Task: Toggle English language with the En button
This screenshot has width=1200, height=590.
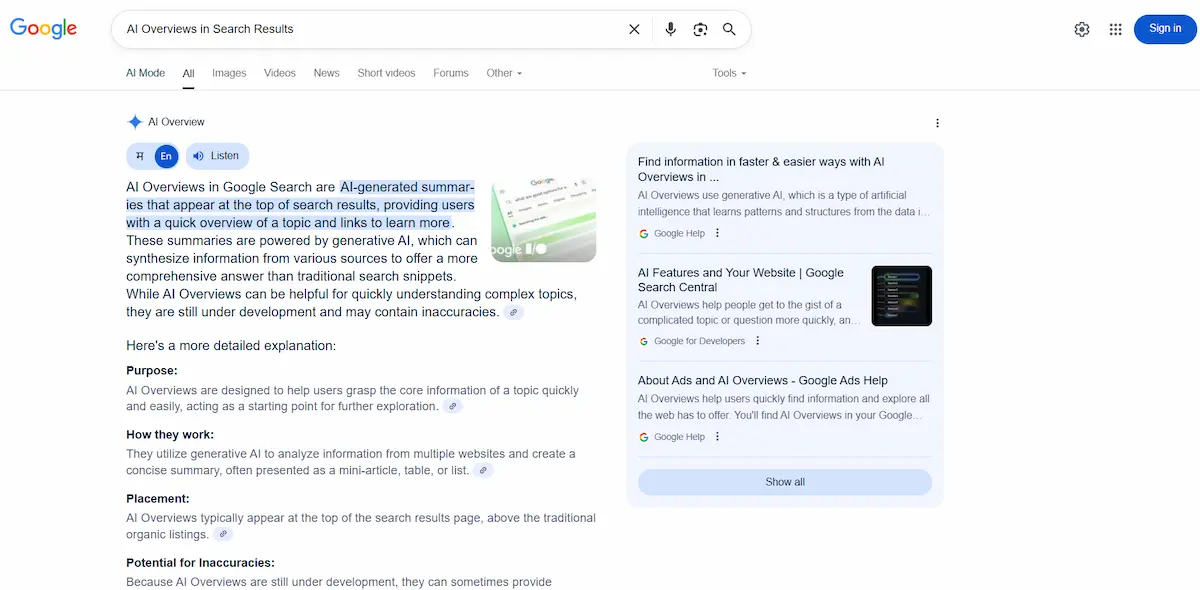Action: click(166, 156)
